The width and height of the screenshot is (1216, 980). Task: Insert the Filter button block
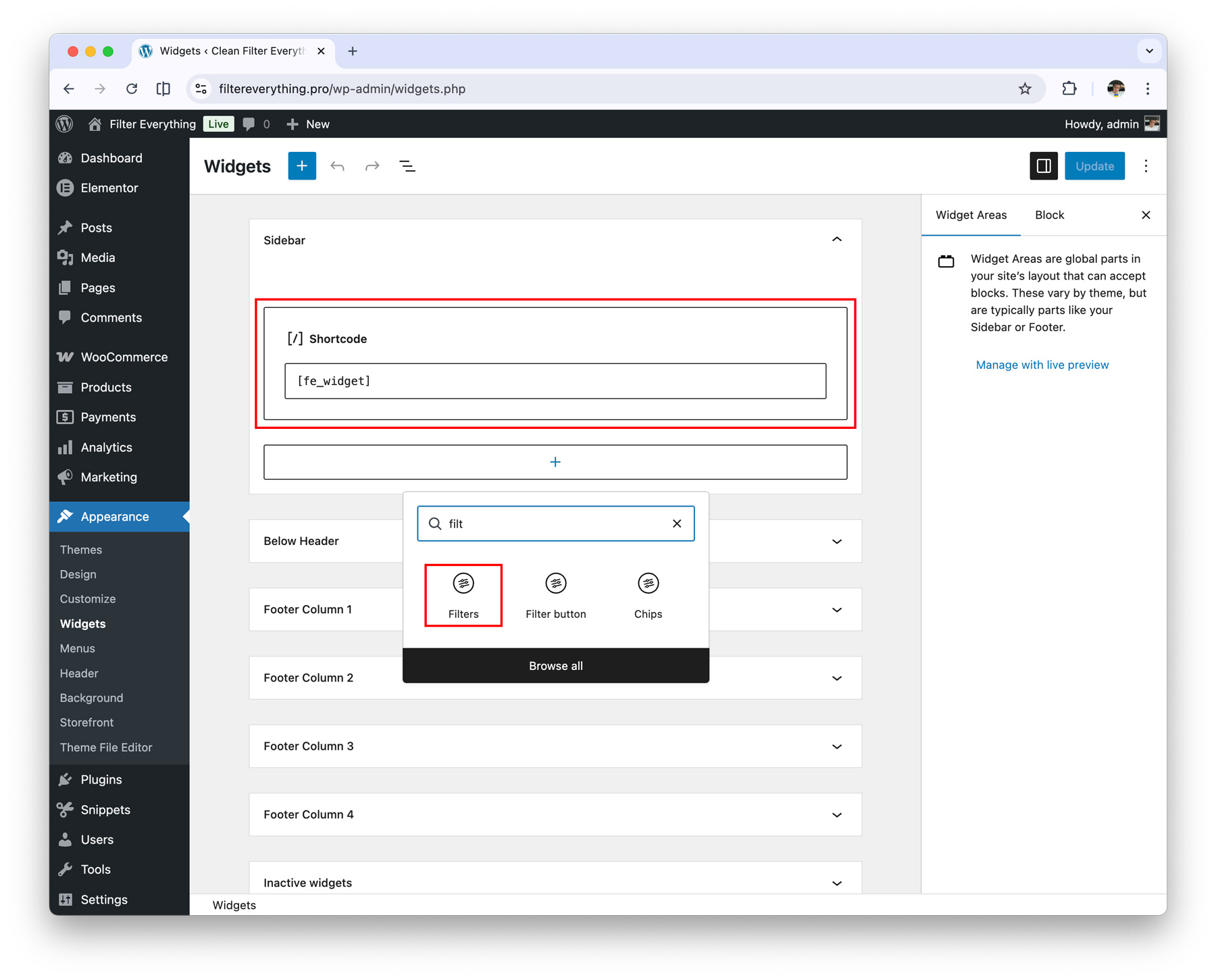coord(555,594)
